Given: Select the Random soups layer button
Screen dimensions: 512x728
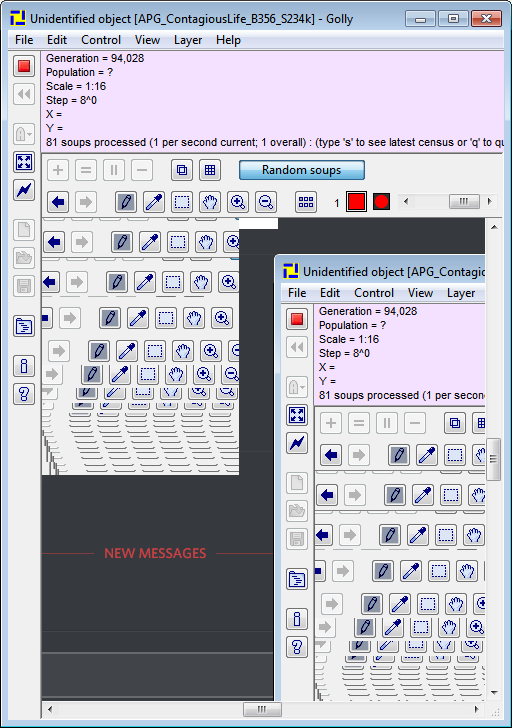Looking at the screenshot, I should click(x=302, y=170).
